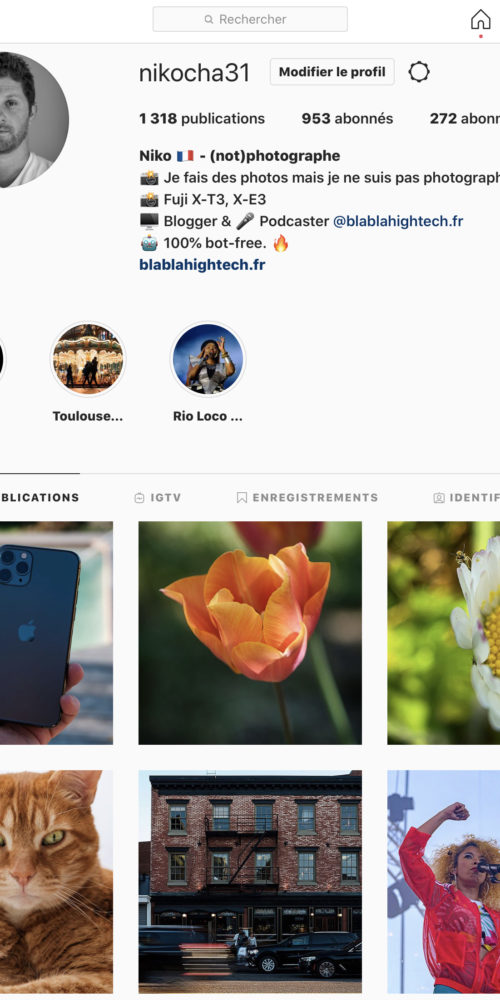Click the Modifier le profil button
The width and height of the screenshot is (500, 1000).
(332, 72)
